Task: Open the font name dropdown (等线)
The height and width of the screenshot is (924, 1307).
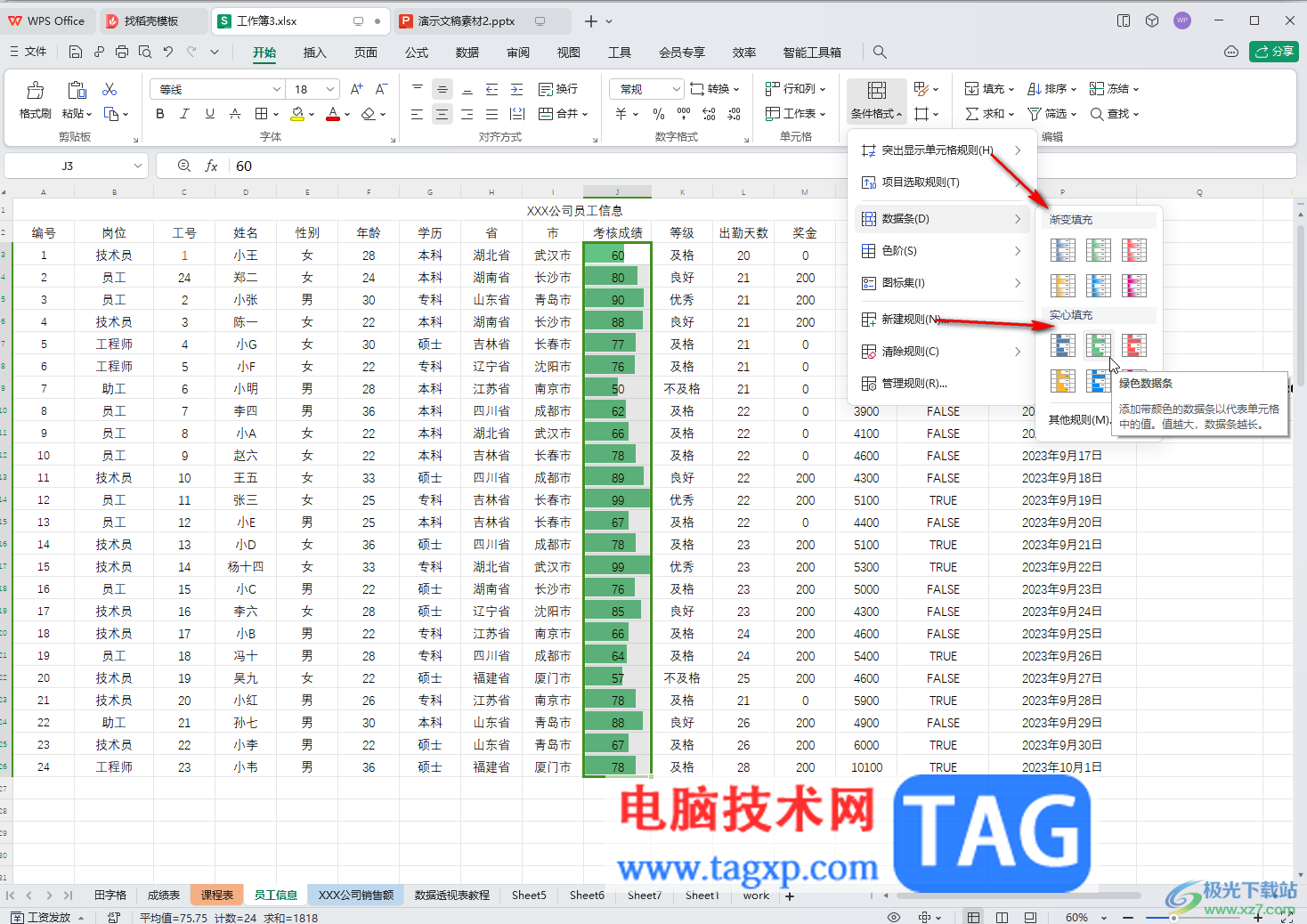Action: click(x=276, y=89)
